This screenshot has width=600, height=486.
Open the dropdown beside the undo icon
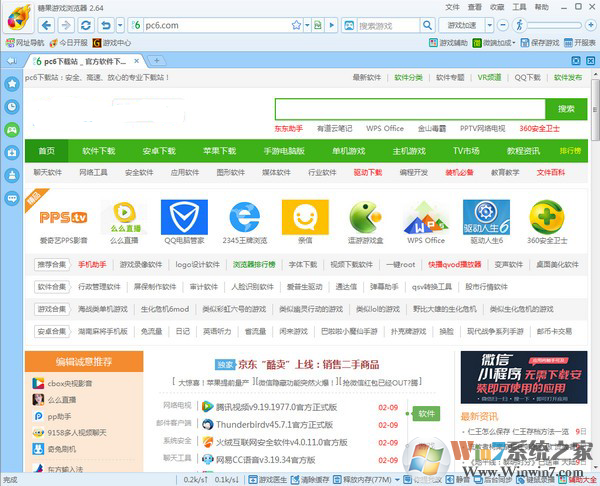pos(120,26)
